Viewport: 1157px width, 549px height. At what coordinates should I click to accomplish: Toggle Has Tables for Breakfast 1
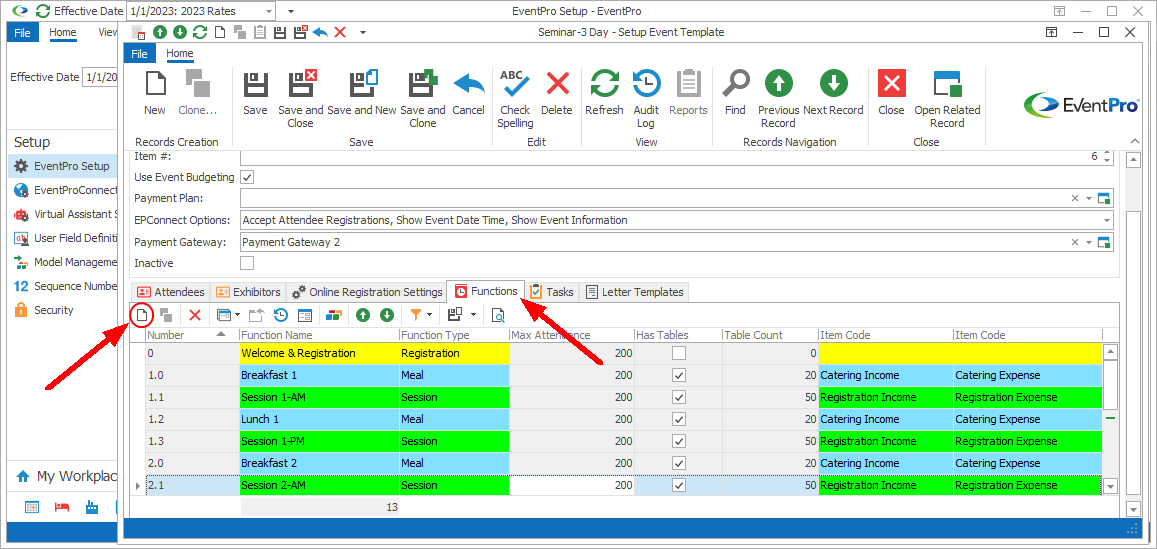(x=679, y=375)
